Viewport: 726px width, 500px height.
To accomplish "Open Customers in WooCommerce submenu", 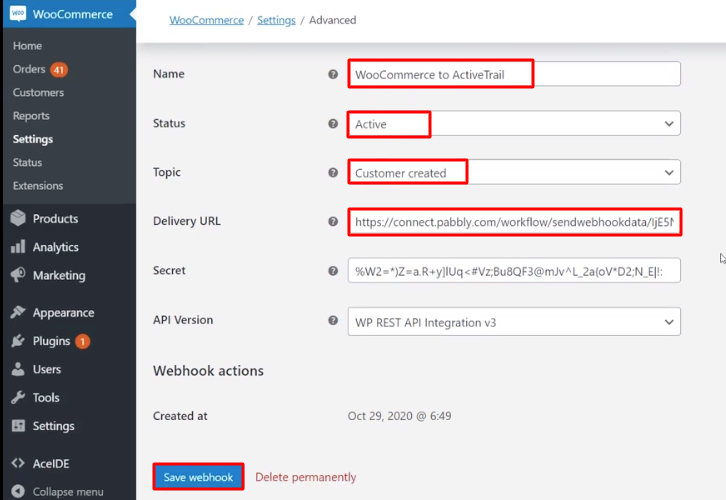I will pos(38,93).
